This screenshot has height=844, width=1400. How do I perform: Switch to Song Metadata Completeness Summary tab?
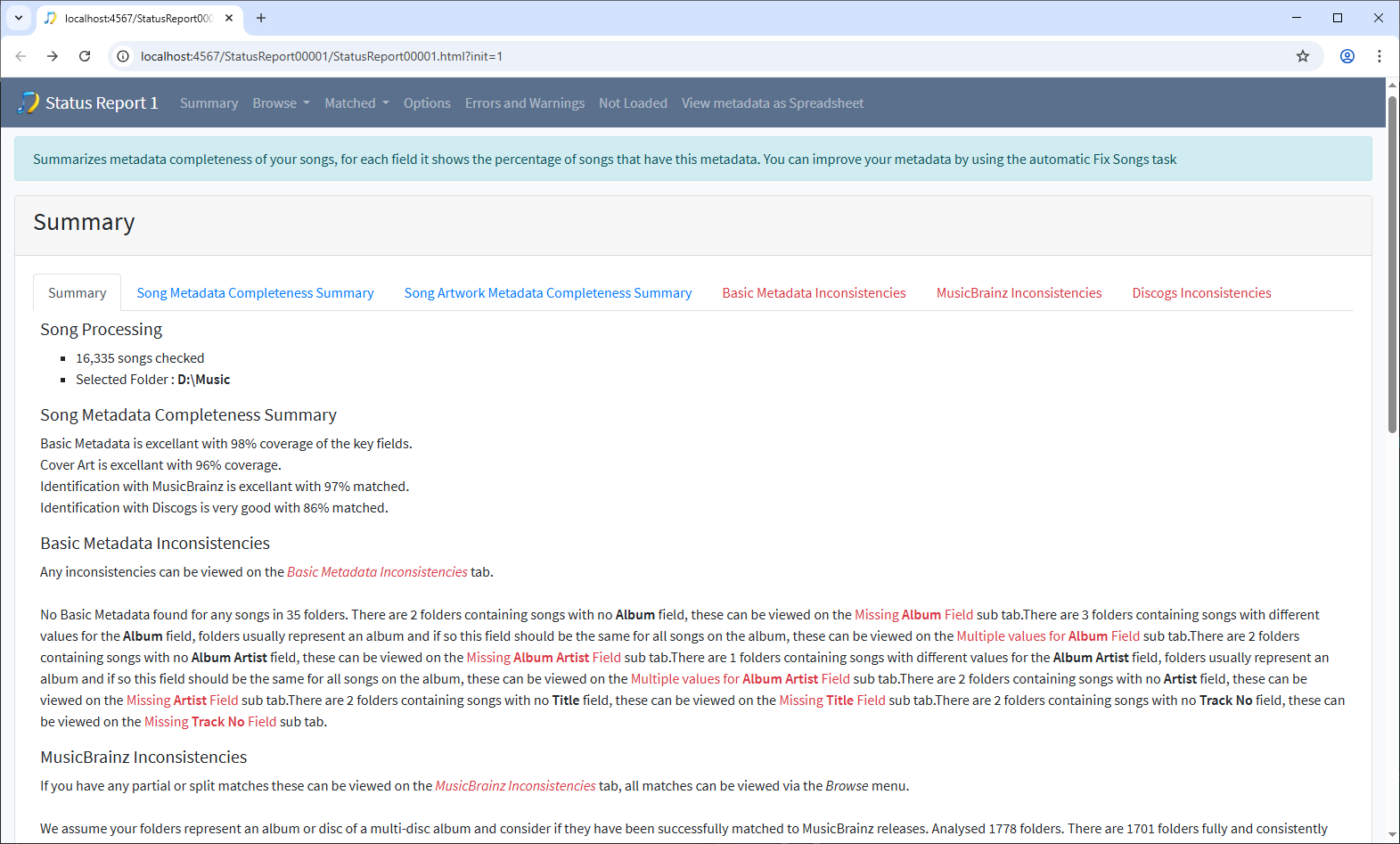[x=255, y=293]
